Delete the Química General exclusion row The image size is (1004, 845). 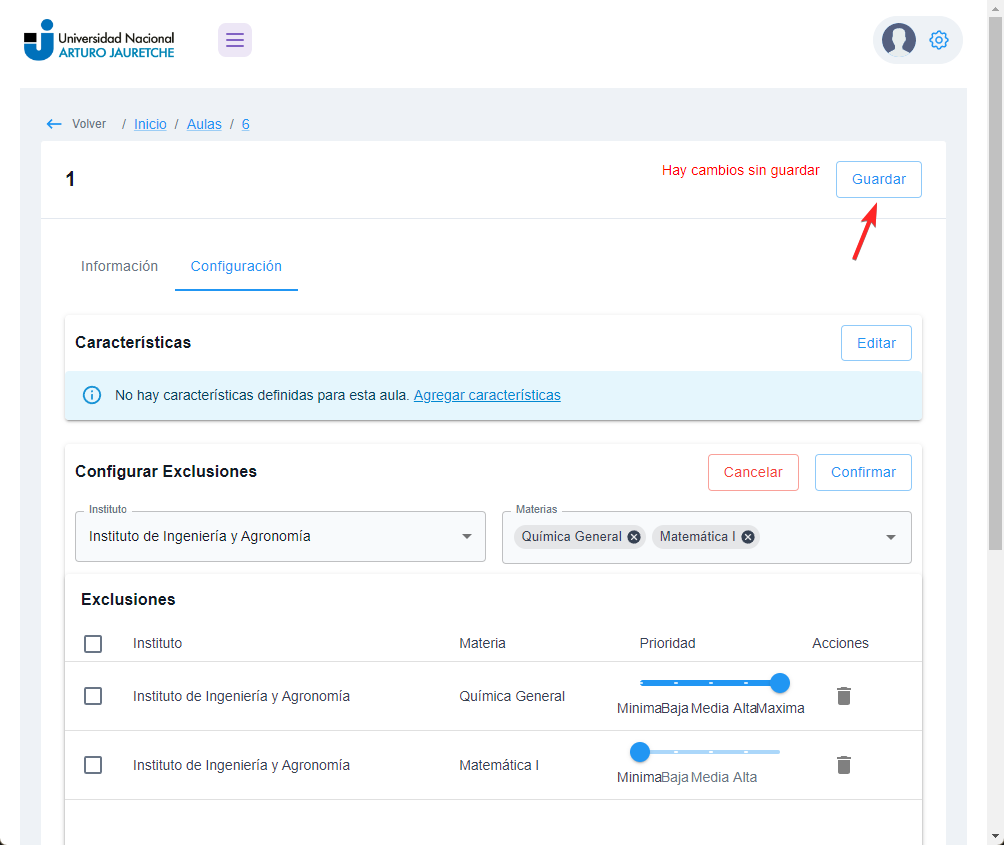tap(844, 696)
